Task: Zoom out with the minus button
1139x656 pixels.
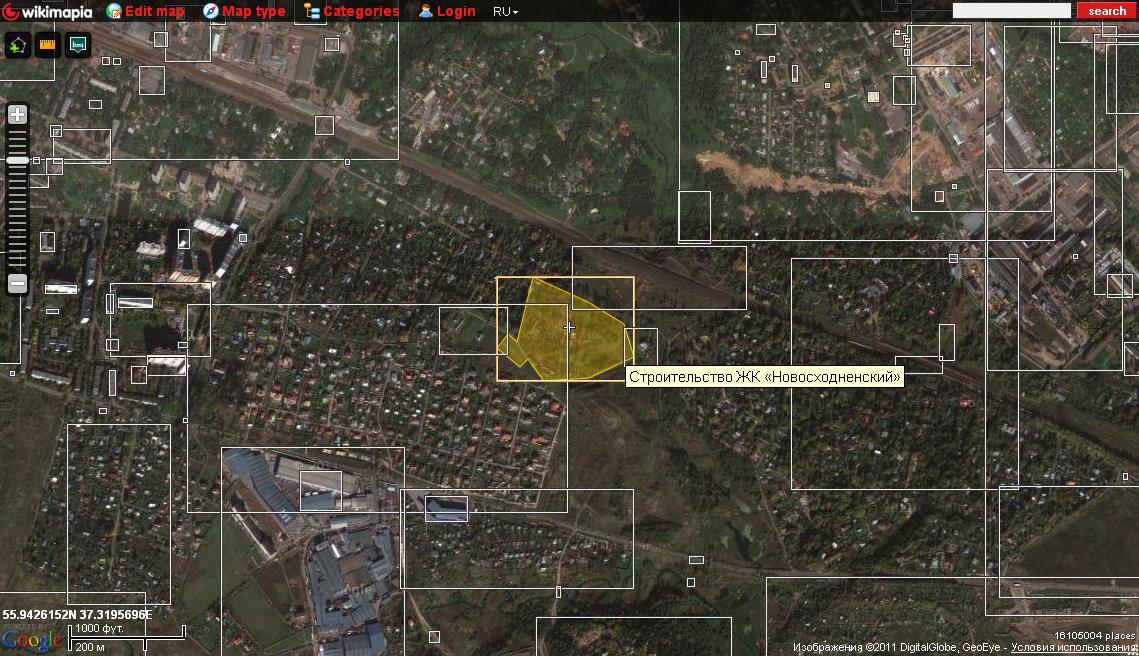Action: [17, 284]
